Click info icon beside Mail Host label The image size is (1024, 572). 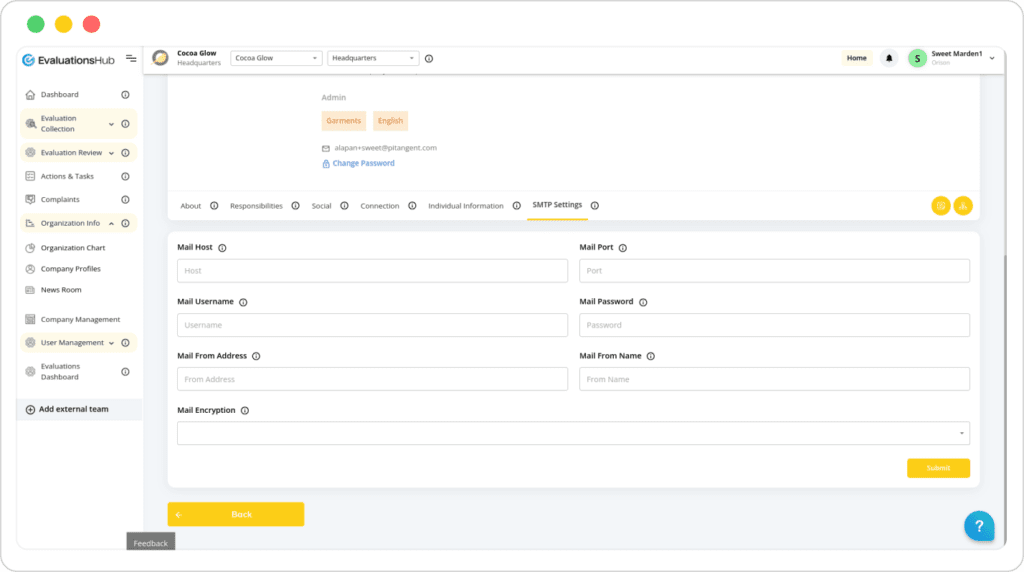[x=222, y=248]
